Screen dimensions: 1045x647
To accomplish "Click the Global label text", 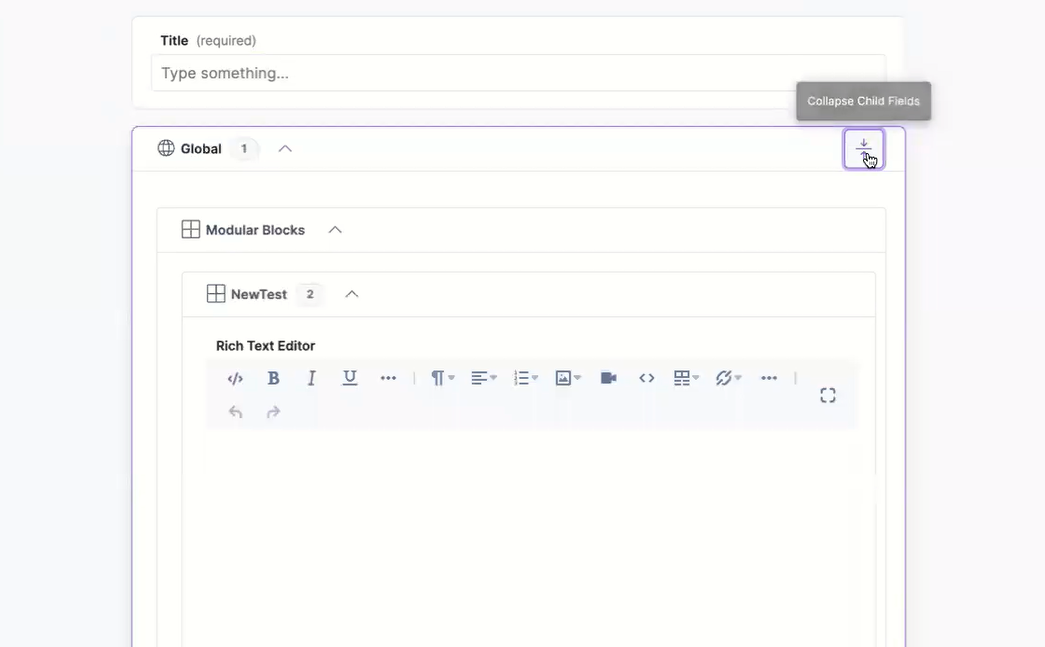I will [x=201, y=149].
